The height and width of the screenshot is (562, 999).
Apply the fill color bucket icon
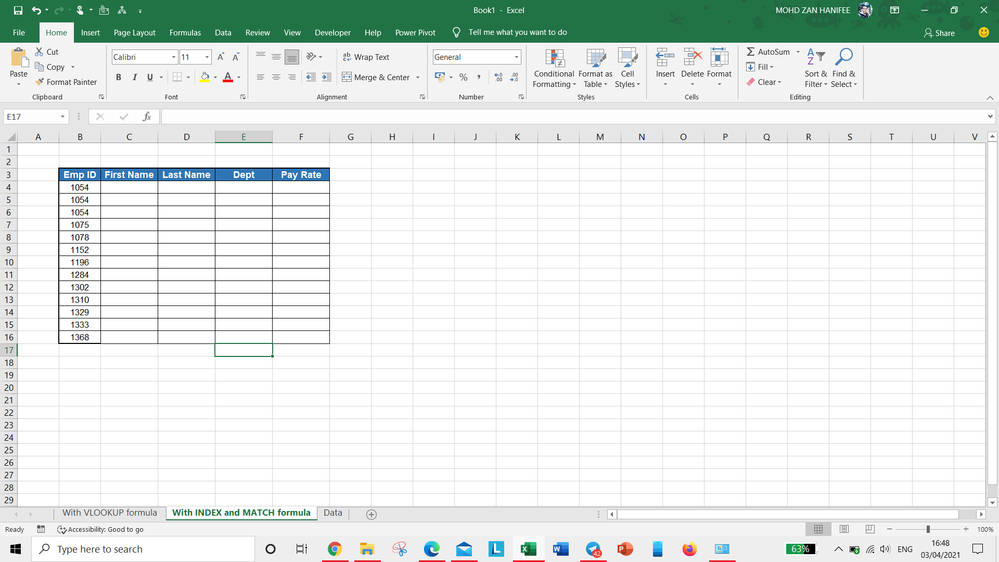click(x=205, y=77)
